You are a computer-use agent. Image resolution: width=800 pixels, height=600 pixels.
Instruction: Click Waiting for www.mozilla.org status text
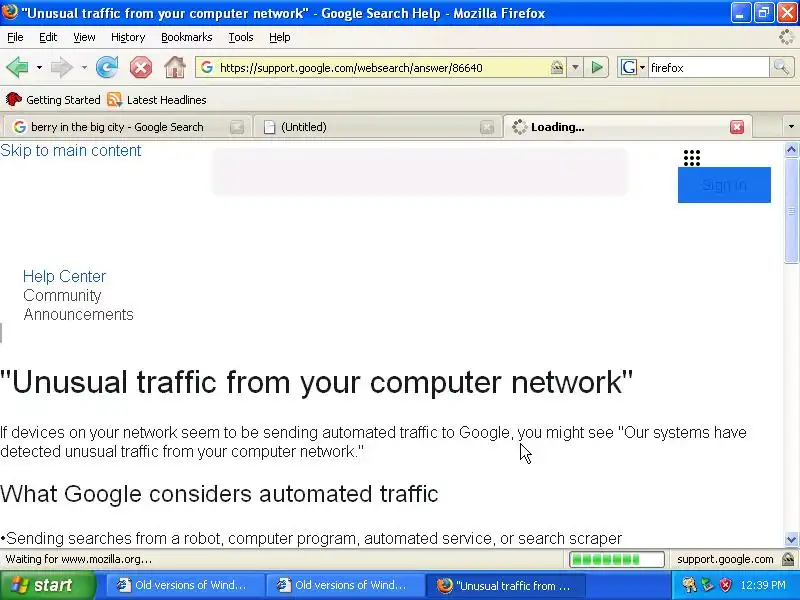click(79, 559)
